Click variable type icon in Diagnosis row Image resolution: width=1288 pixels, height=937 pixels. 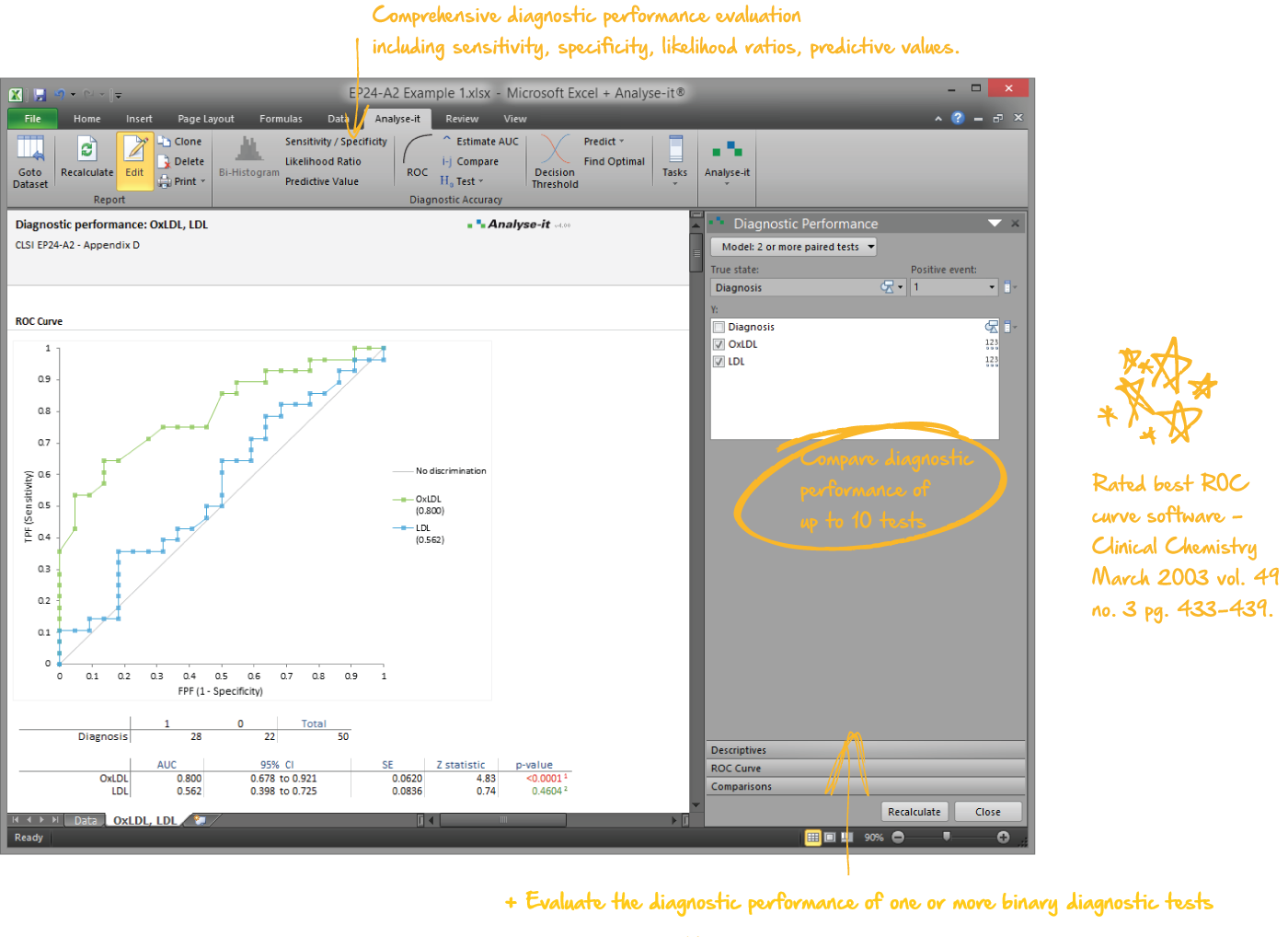click(x=992, y=327)
